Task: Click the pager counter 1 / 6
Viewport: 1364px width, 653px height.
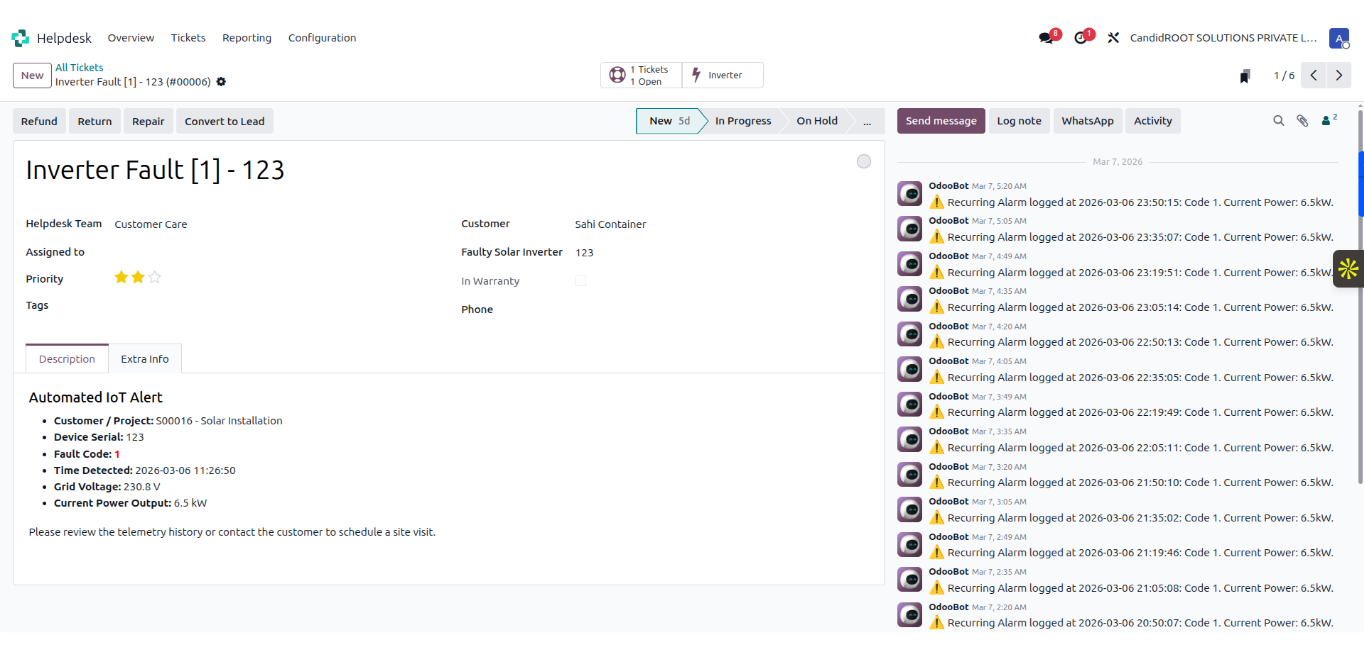Action: click(1284, 76)
